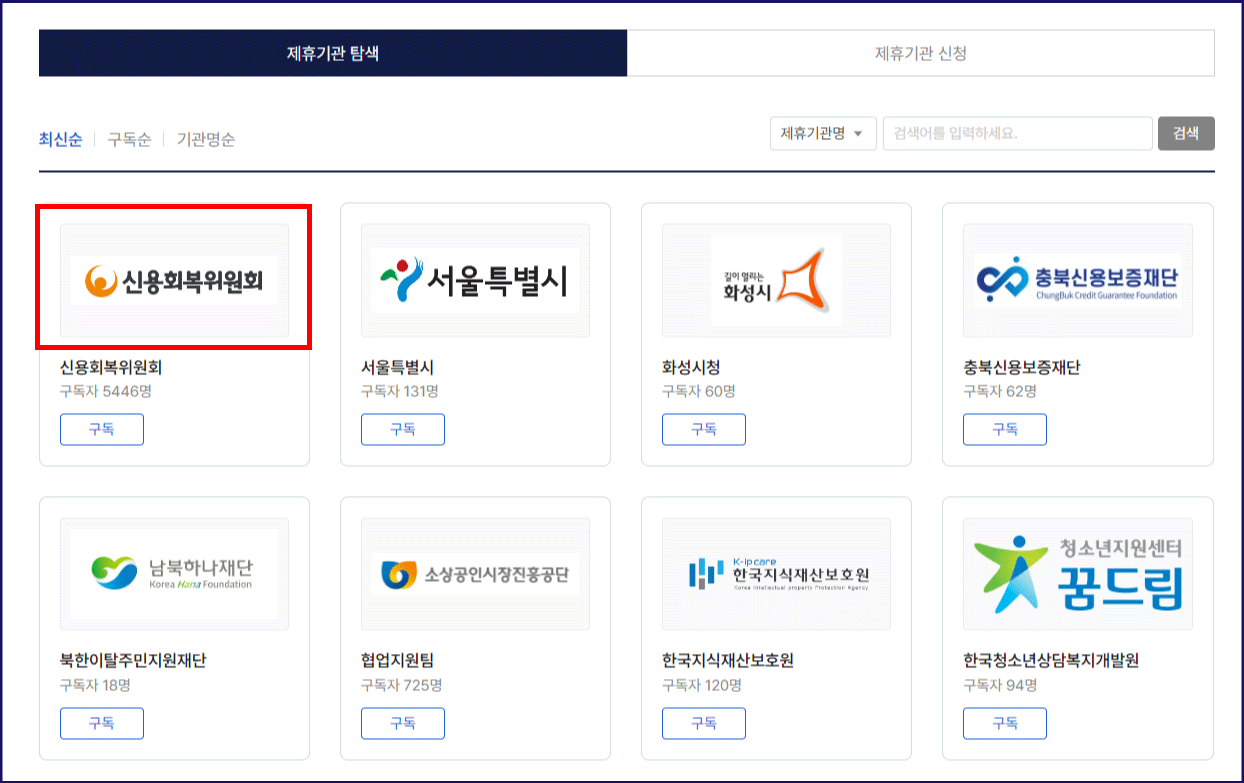Image resolution: width=1244 pixels, height=783 pixels.
Task: Click the 서울특별시 organization name text
Action: point(397,367)
